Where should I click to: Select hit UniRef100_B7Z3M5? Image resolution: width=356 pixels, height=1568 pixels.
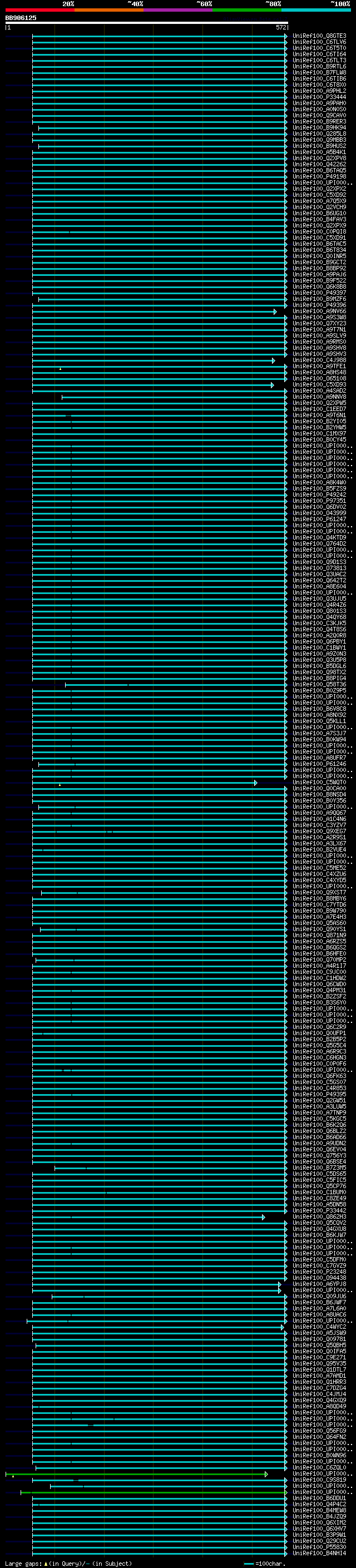319,1168
